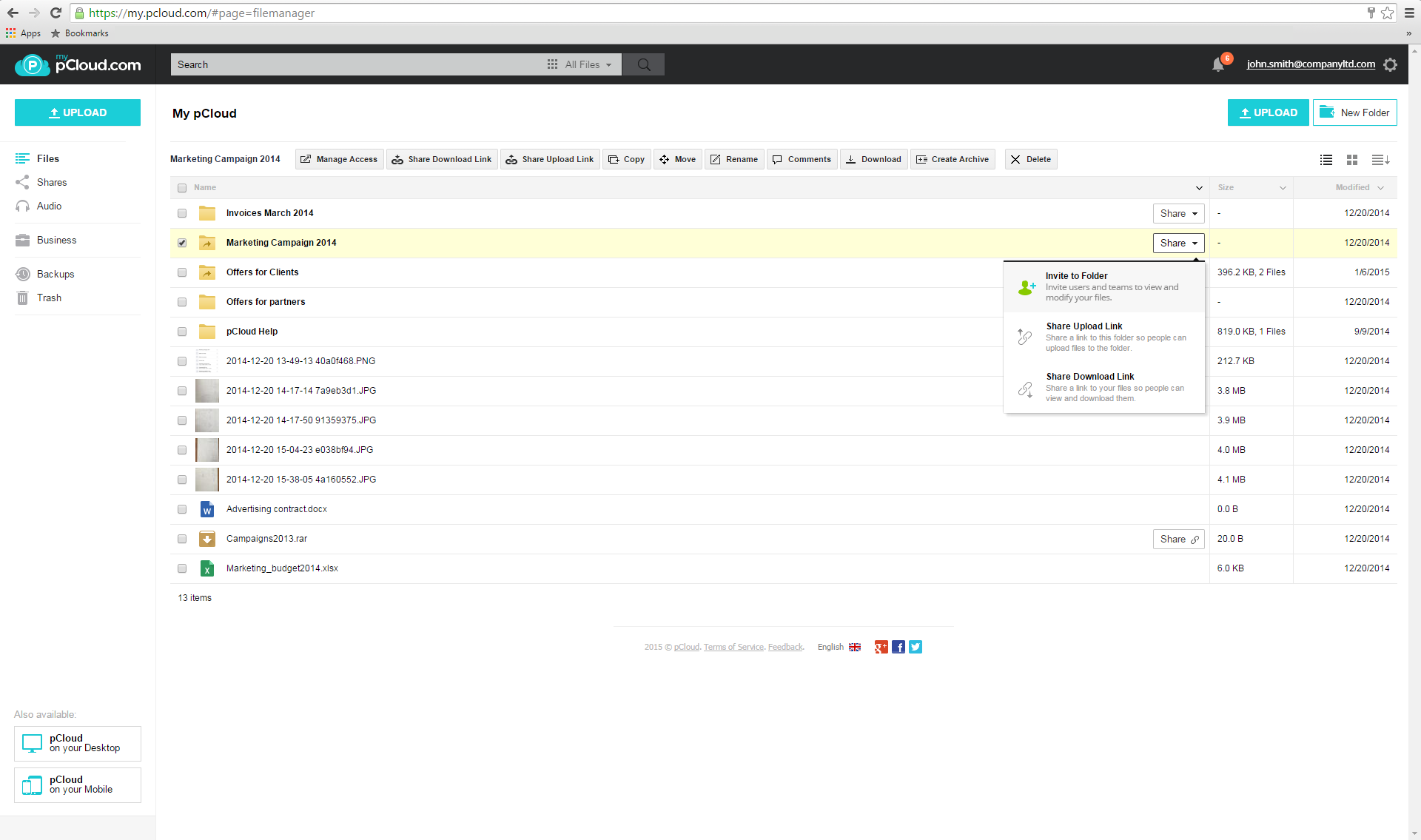Uncheck the Marketing Campaign 2014 checkbox
This screenshot has width=1421, height=840.
coord(182,243)
